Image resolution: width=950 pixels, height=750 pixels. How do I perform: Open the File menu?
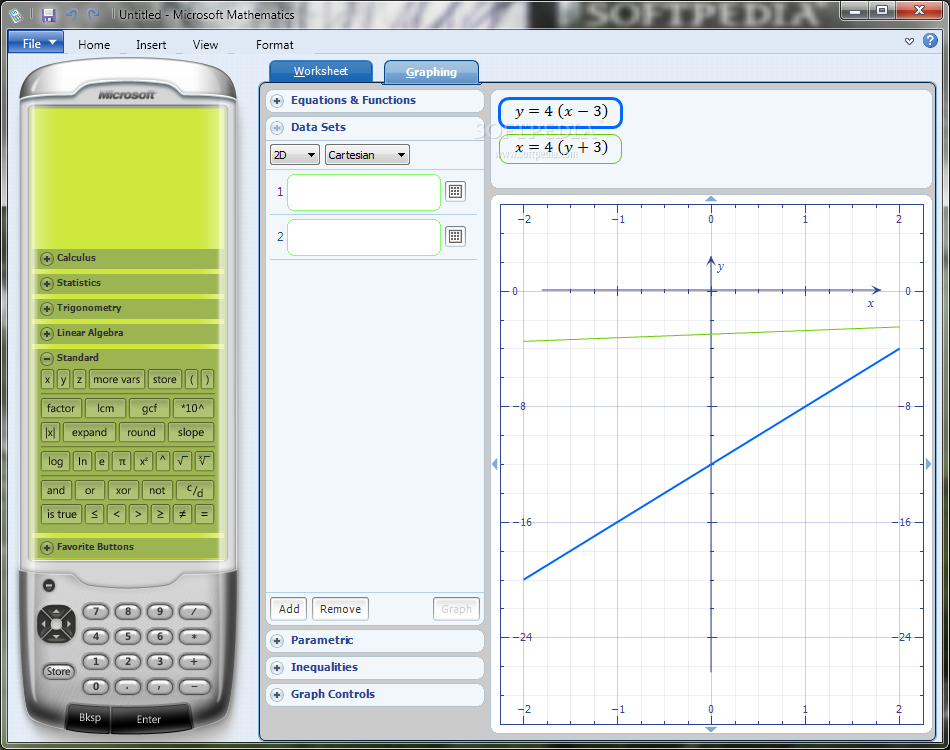click(x=36, y=42)
